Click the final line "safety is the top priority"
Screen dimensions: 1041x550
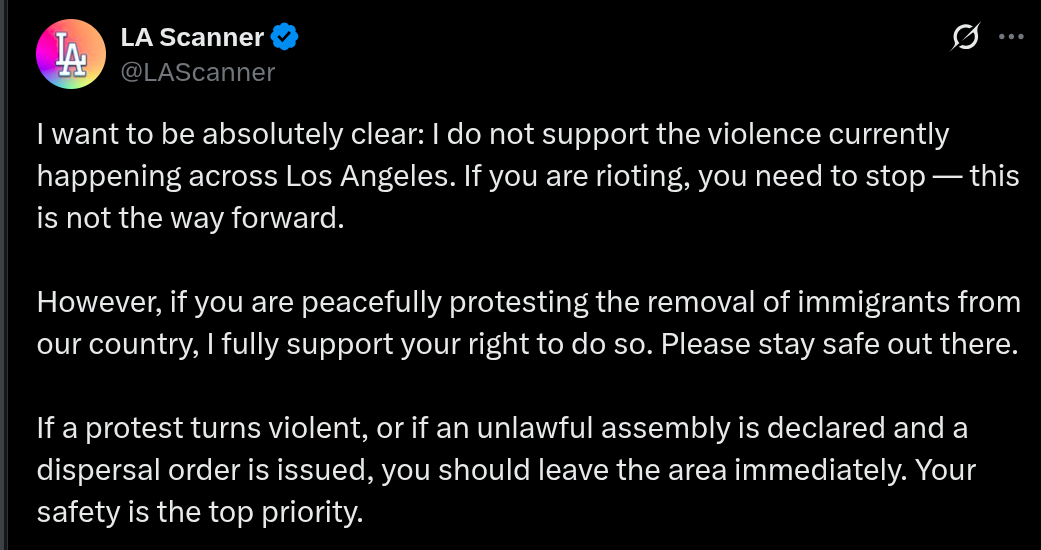198,513
